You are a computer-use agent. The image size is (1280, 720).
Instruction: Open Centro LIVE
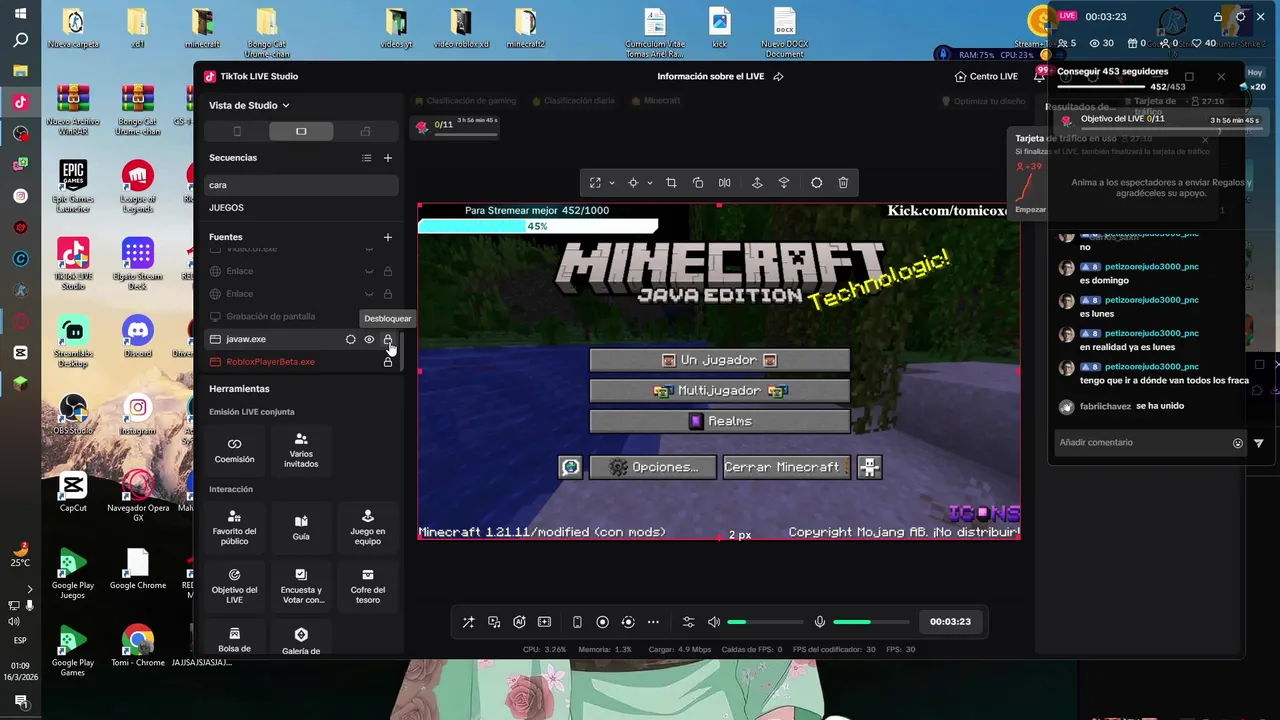click(986, 76)
